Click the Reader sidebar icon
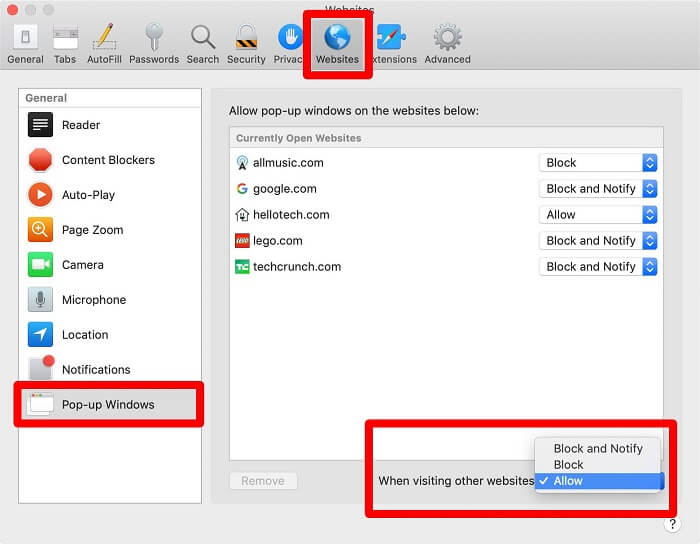Screen dimensions: 700x544 pyautogui.click(x=40, y=125)
